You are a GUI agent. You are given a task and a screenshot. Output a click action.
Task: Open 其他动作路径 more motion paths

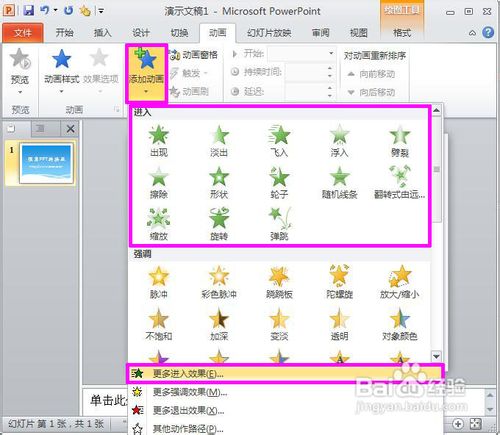click(285, 428)
